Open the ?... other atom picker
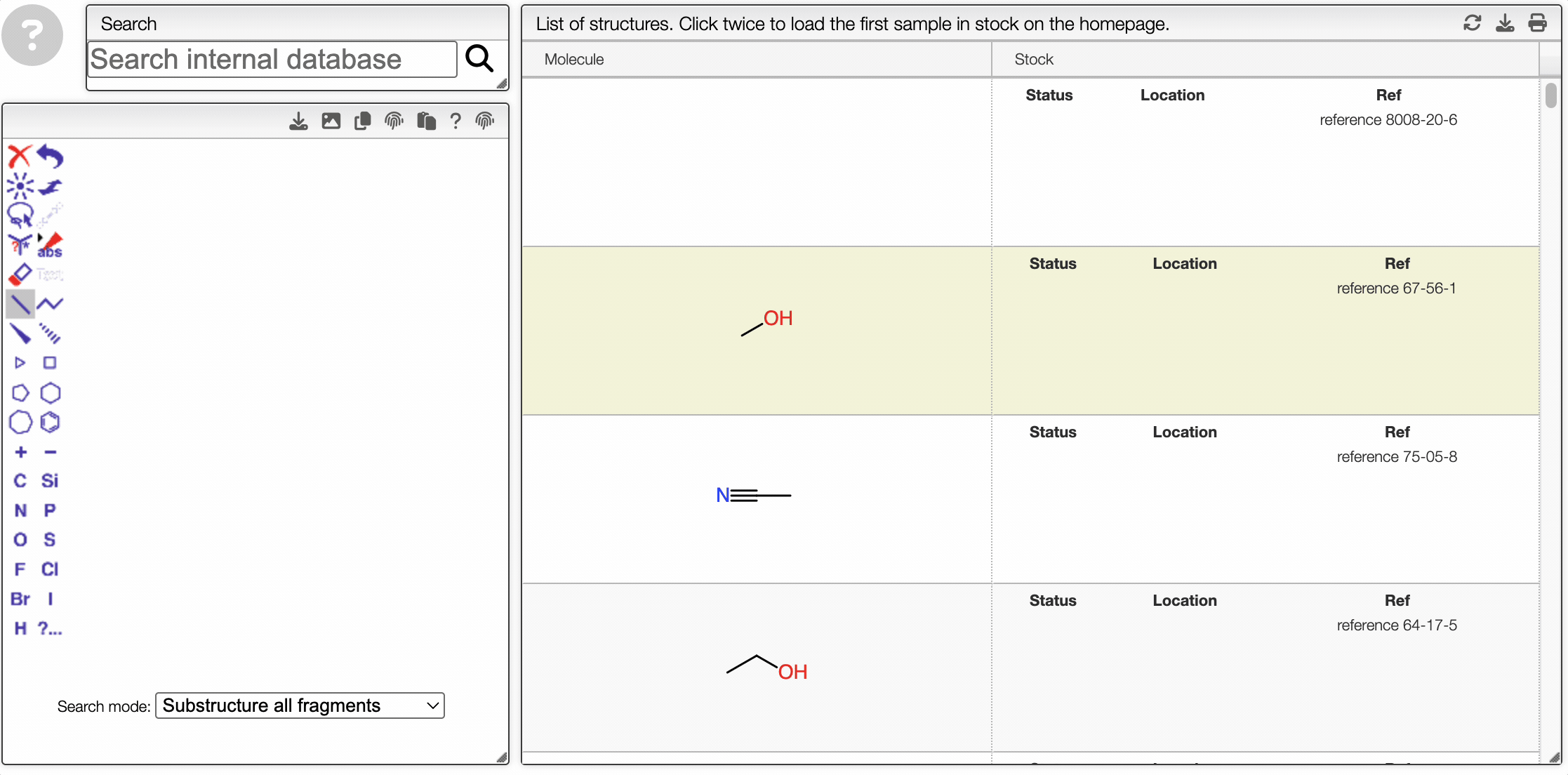Viewport: 1568px width, 775px height. (x=50, y=628)
